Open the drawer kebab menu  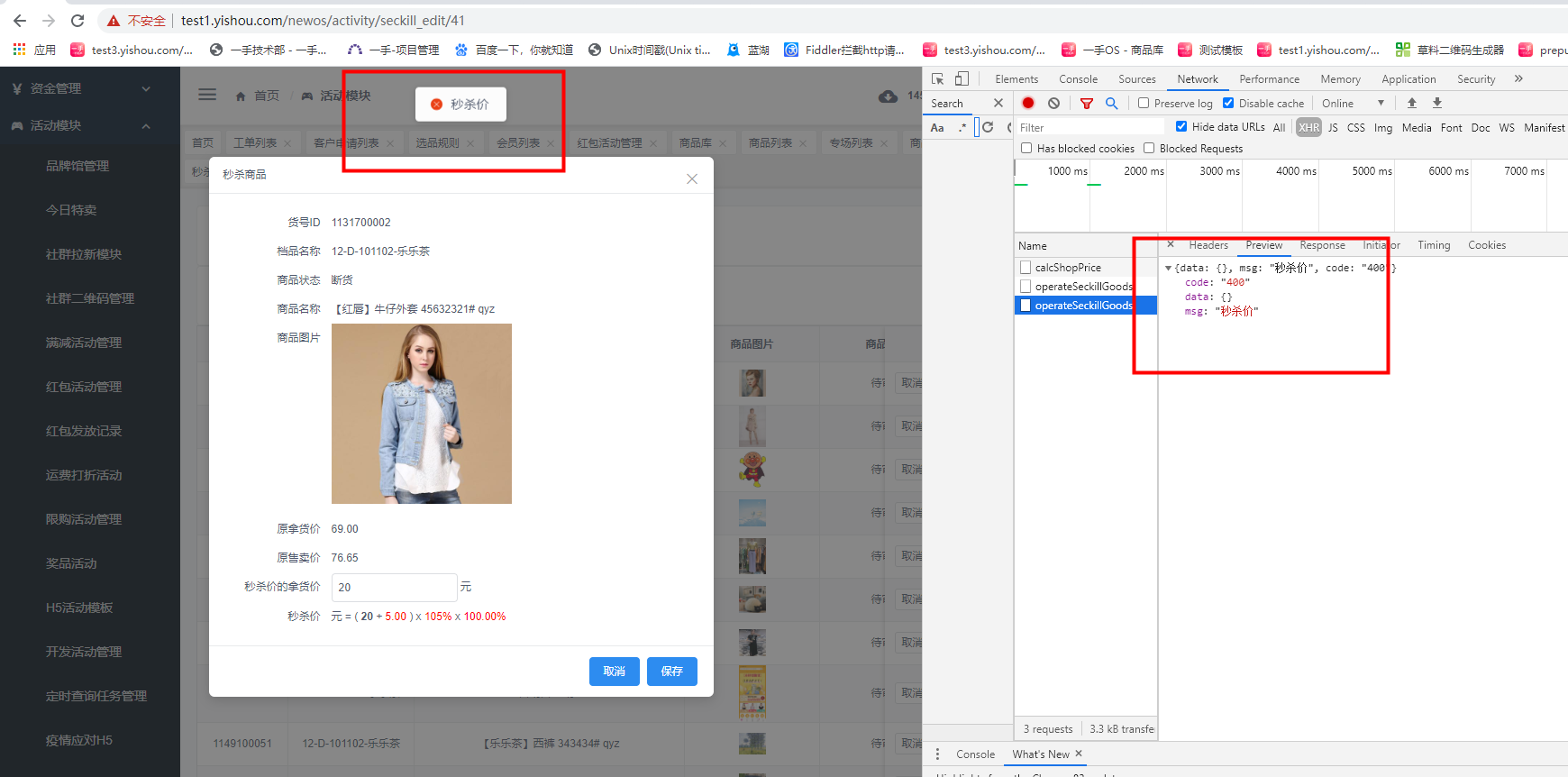[x=938, y=754]
